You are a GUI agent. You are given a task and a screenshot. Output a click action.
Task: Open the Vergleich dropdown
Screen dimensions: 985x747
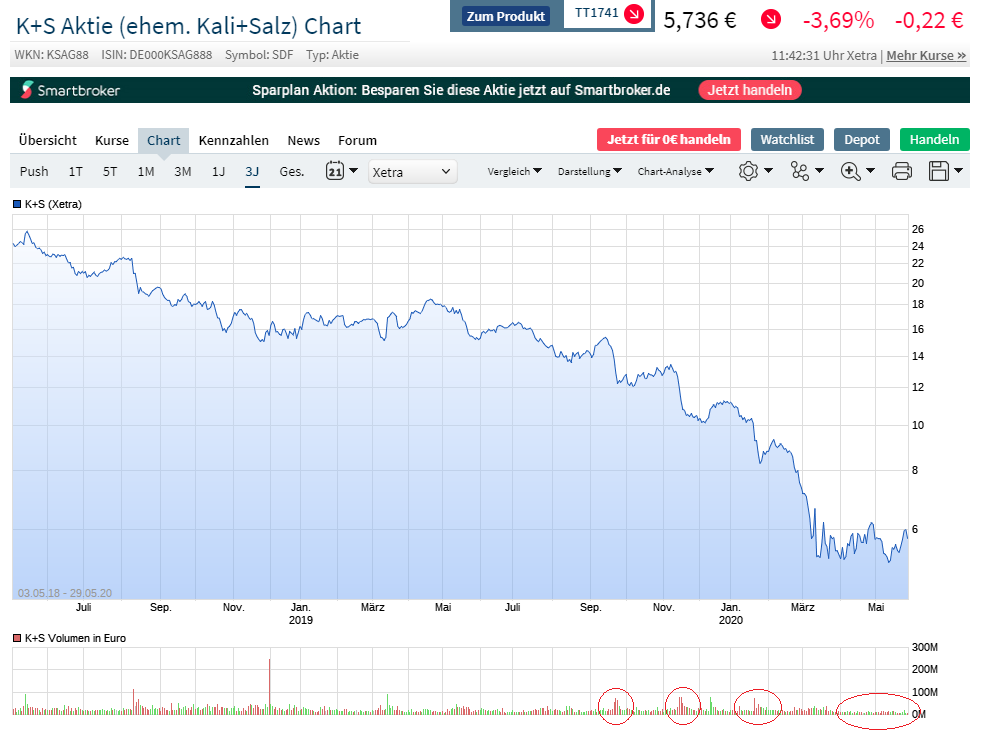(x=514, y=172)
